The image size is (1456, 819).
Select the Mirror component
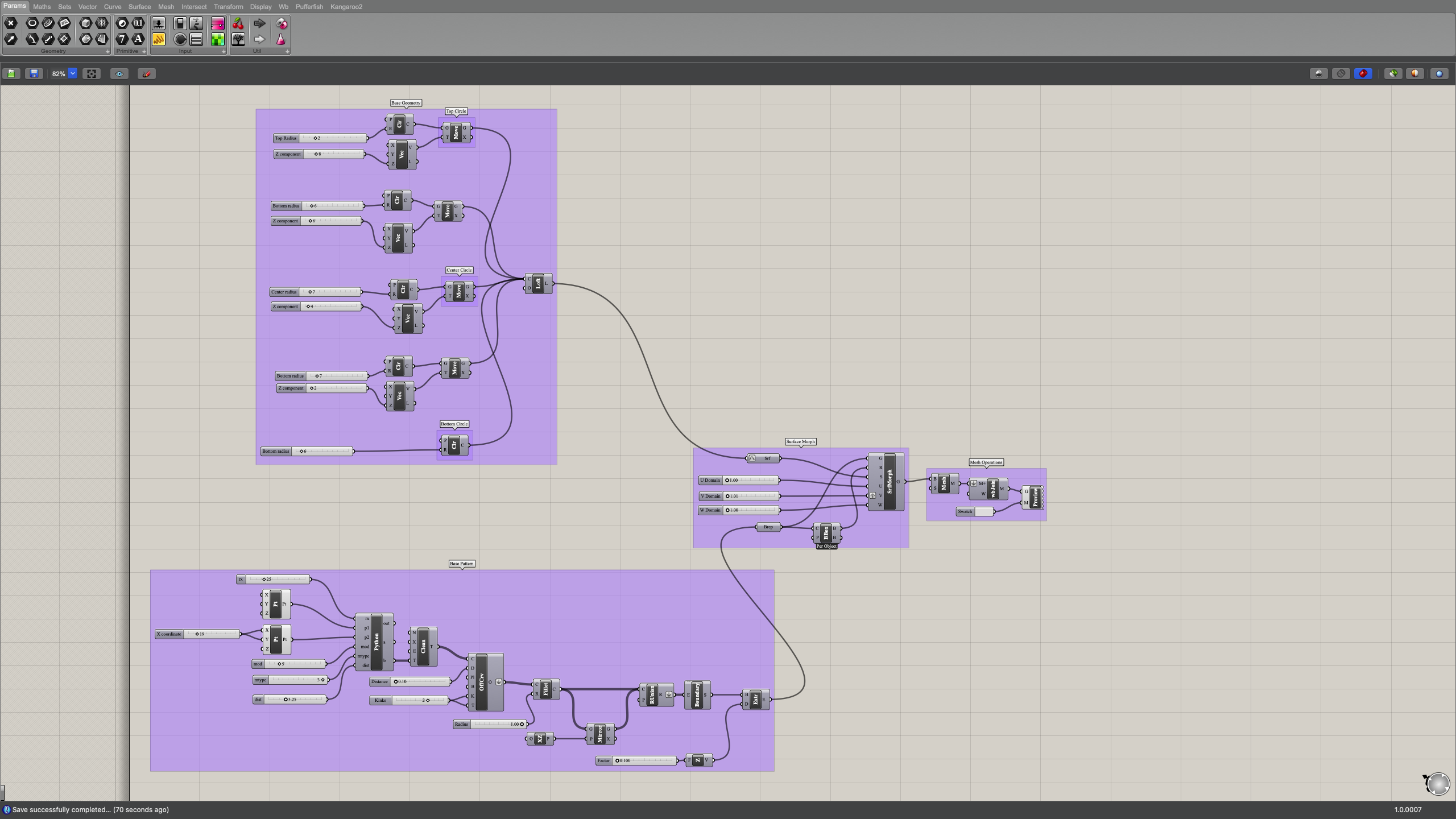(599, 734)
